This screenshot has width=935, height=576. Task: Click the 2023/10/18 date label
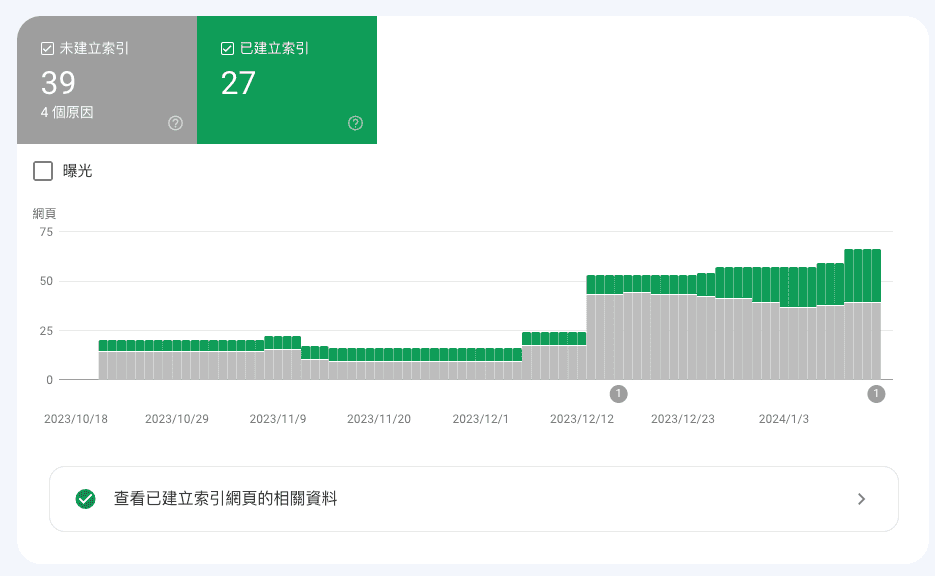pos(75,419)
